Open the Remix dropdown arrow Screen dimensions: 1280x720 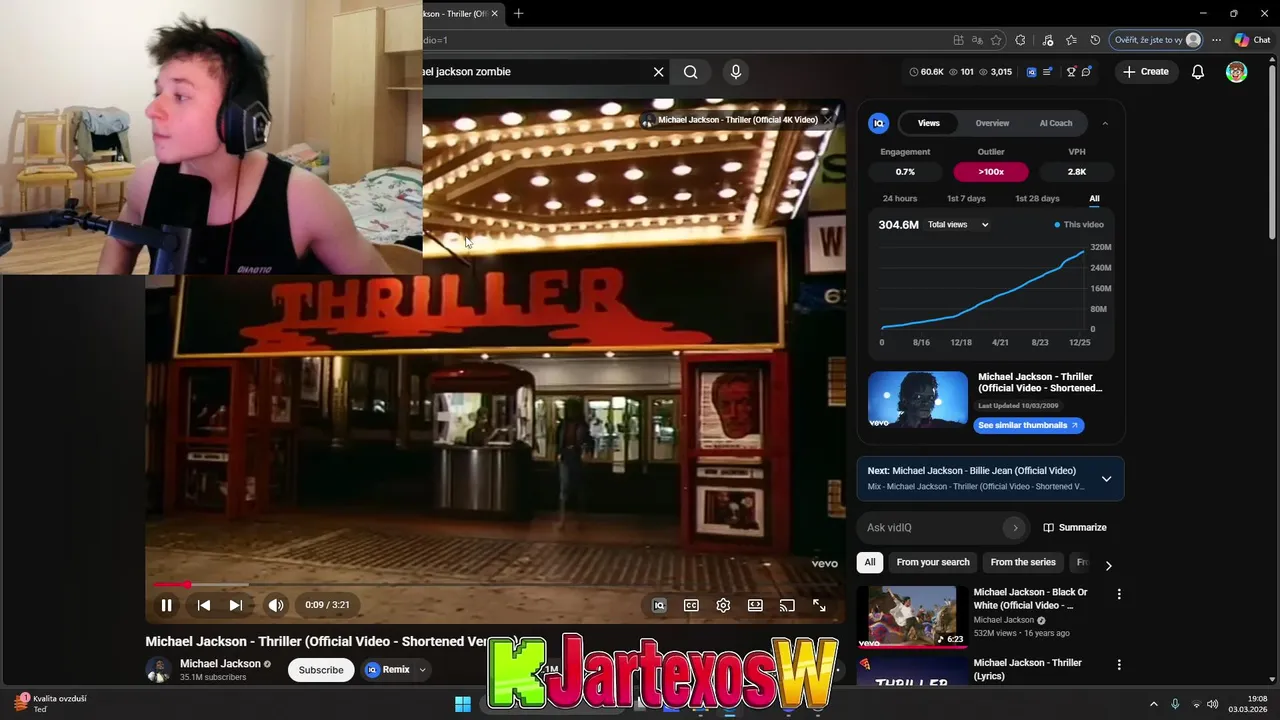[422, 670]
